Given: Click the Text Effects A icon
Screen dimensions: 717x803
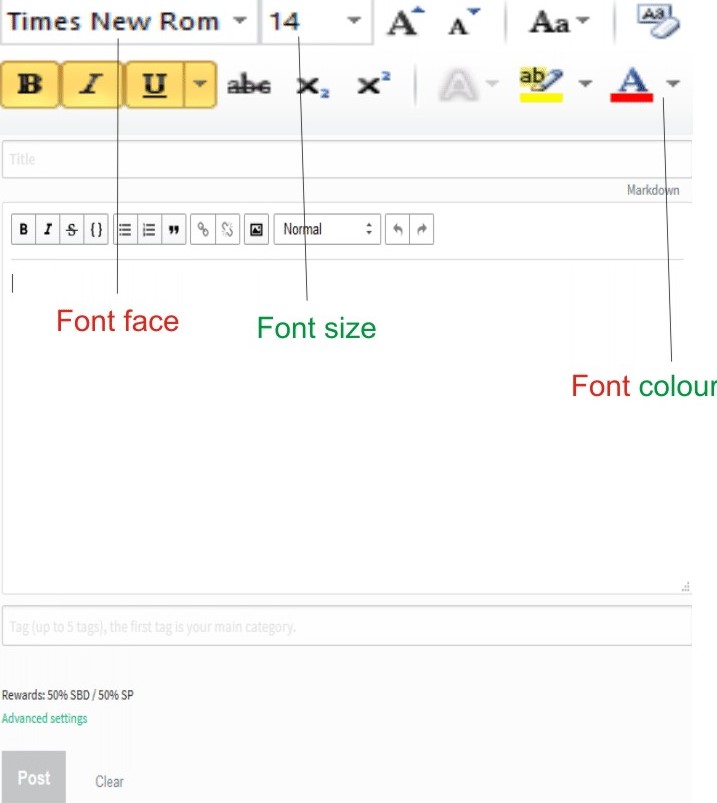Looking at the screenshot, I should point(458,85).
